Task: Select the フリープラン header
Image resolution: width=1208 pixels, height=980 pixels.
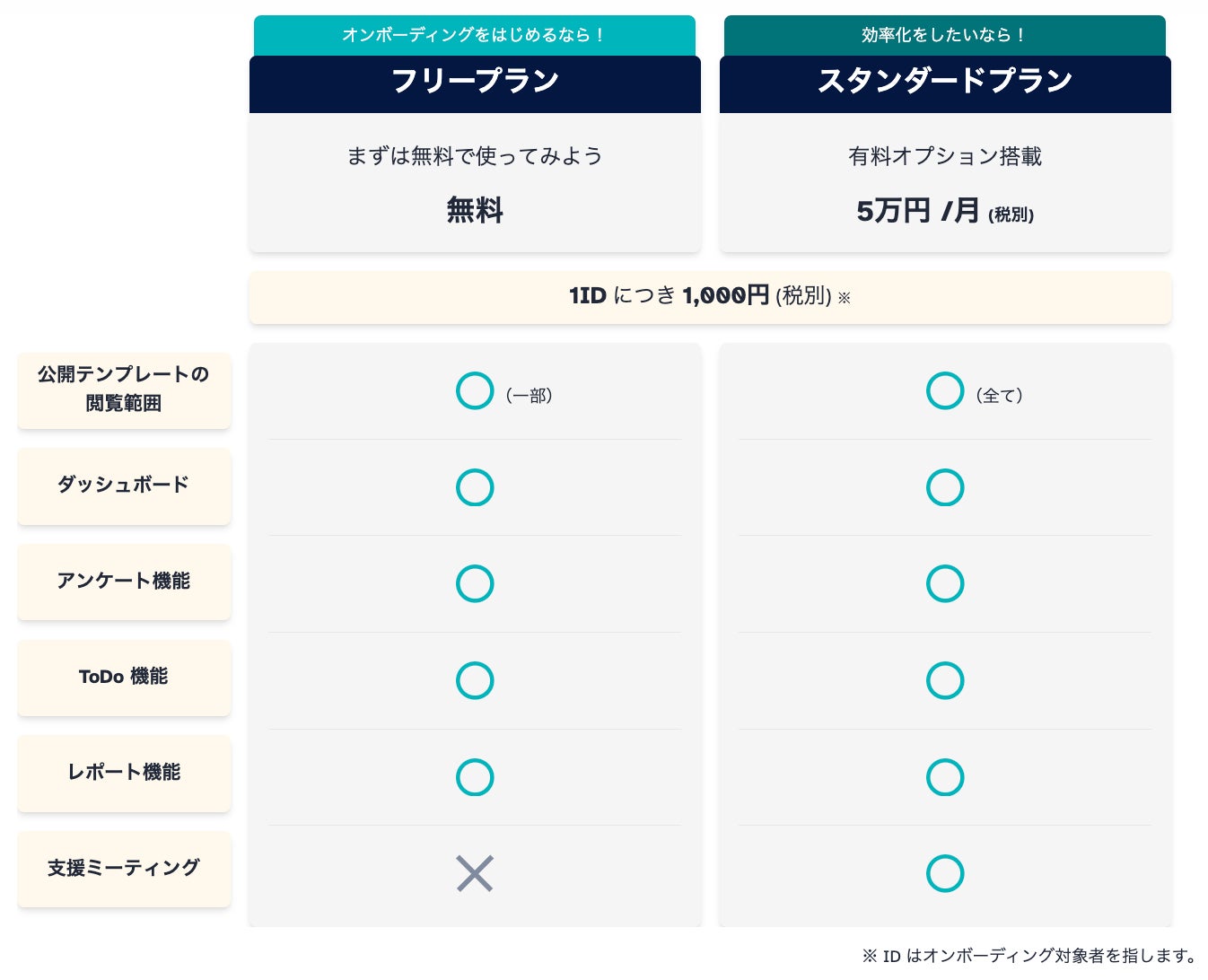Action: point(475,83)
